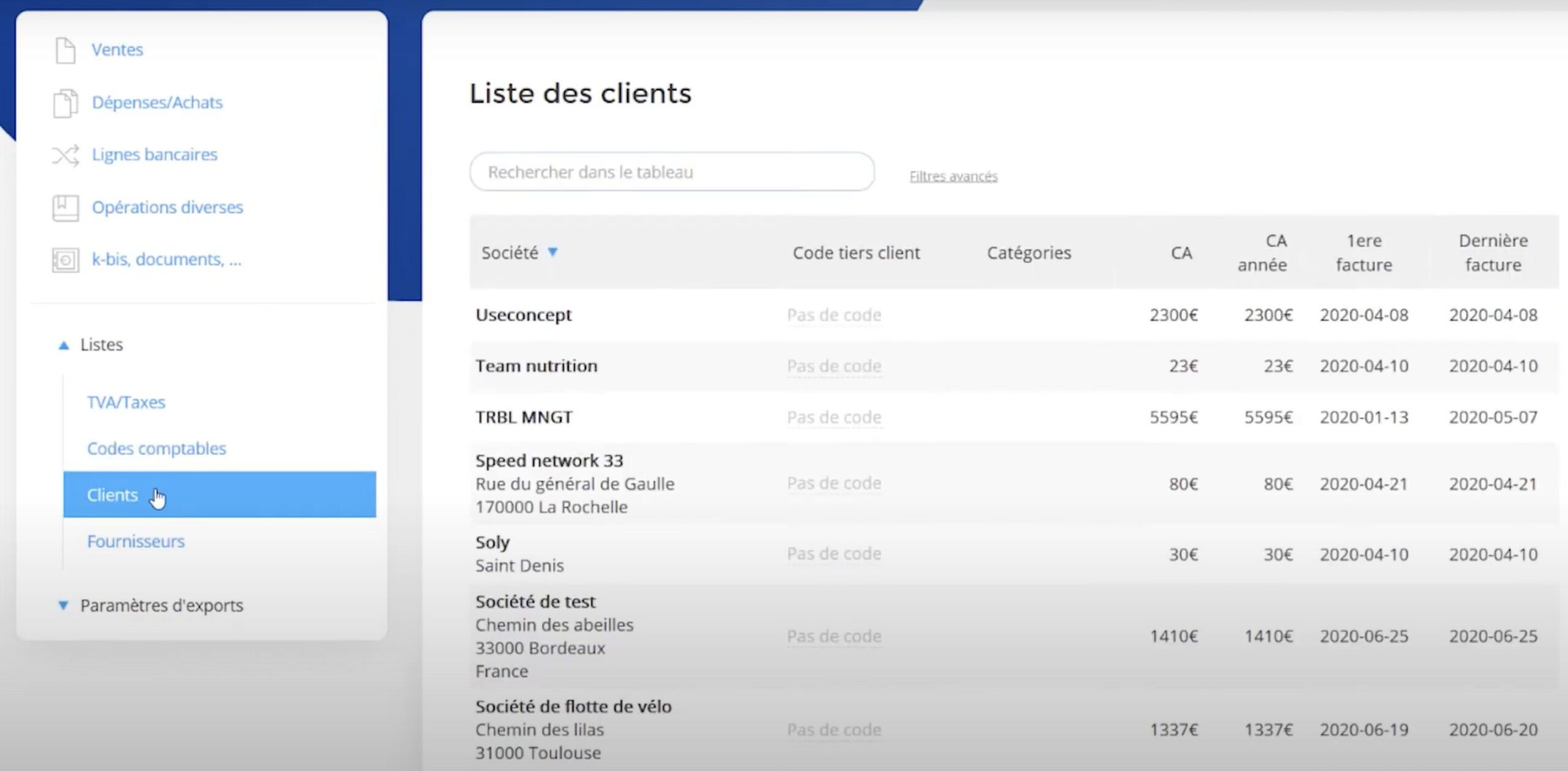1568x771 pixels.
Task: Open the Speed network 33 client
Action: (549, 460)
